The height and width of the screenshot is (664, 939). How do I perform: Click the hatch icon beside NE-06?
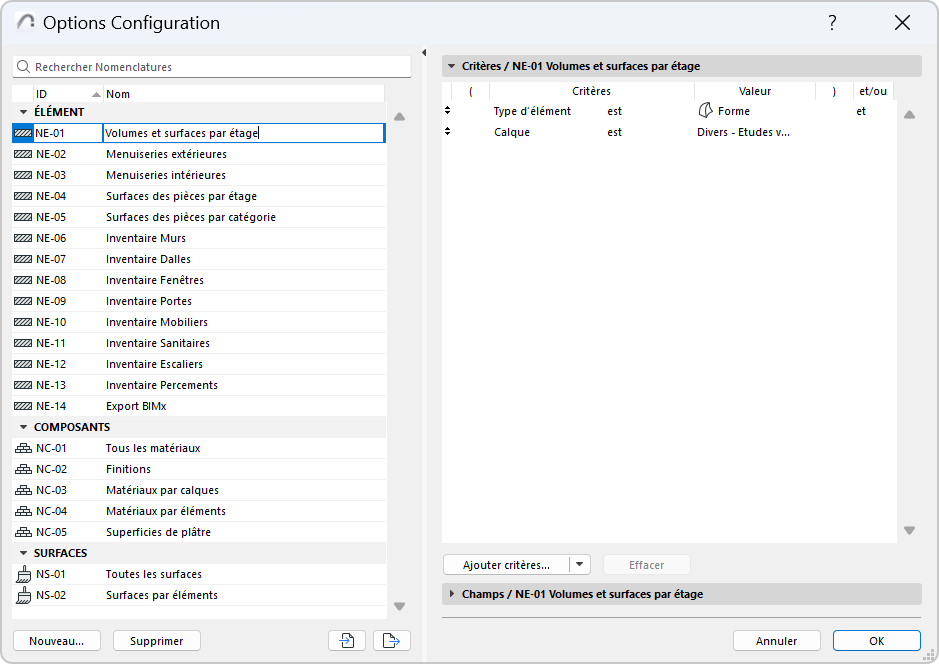tap(24, 238)
